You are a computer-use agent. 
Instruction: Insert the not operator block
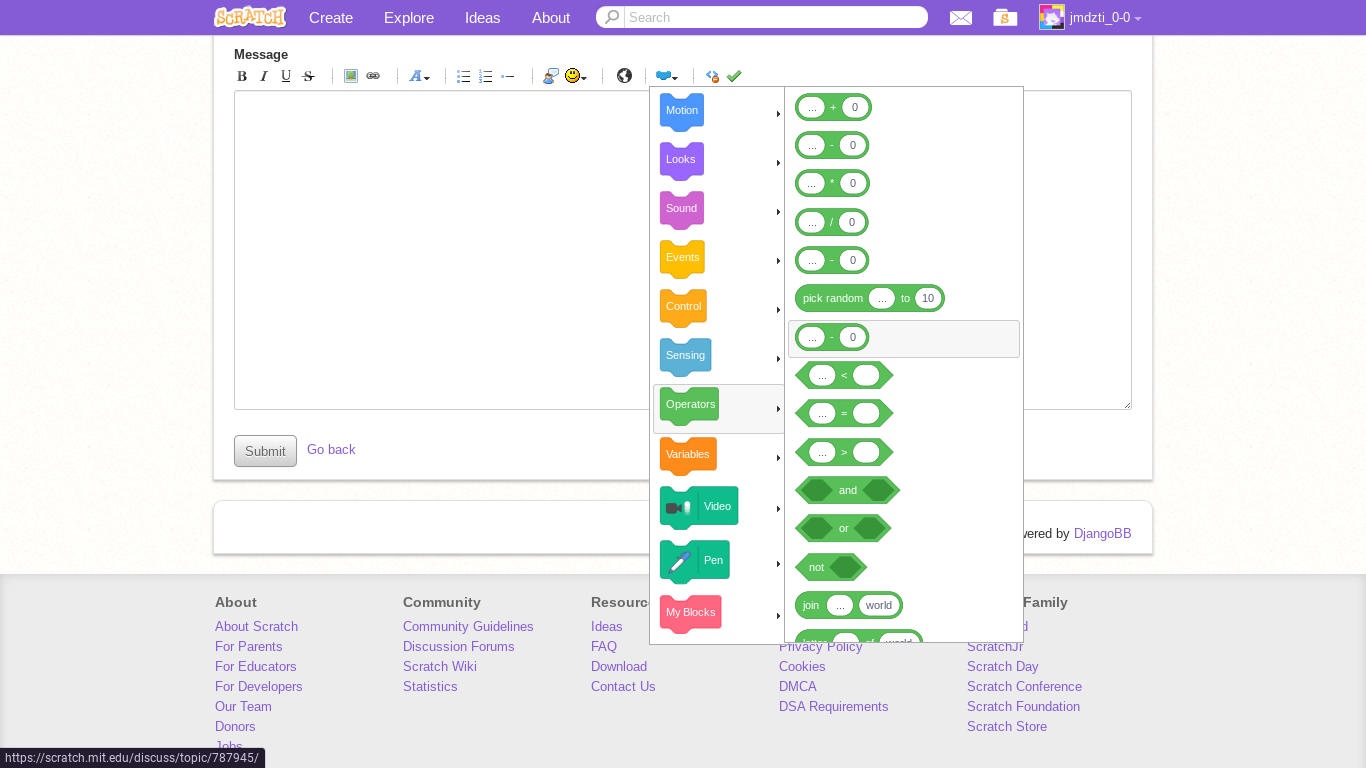click(831, 567)
